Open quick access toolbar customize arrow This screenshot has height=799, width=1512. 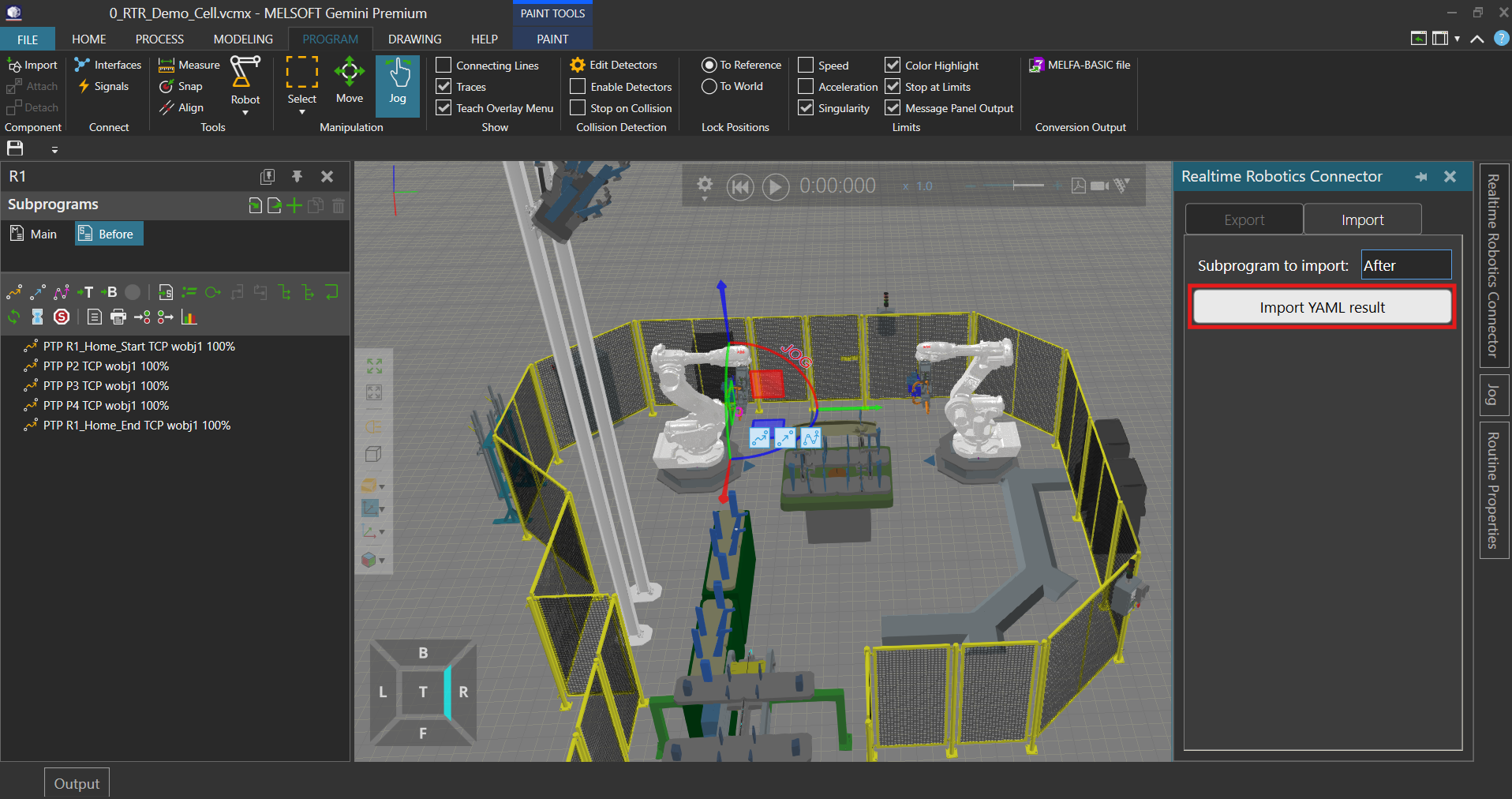tap(54, 149)
